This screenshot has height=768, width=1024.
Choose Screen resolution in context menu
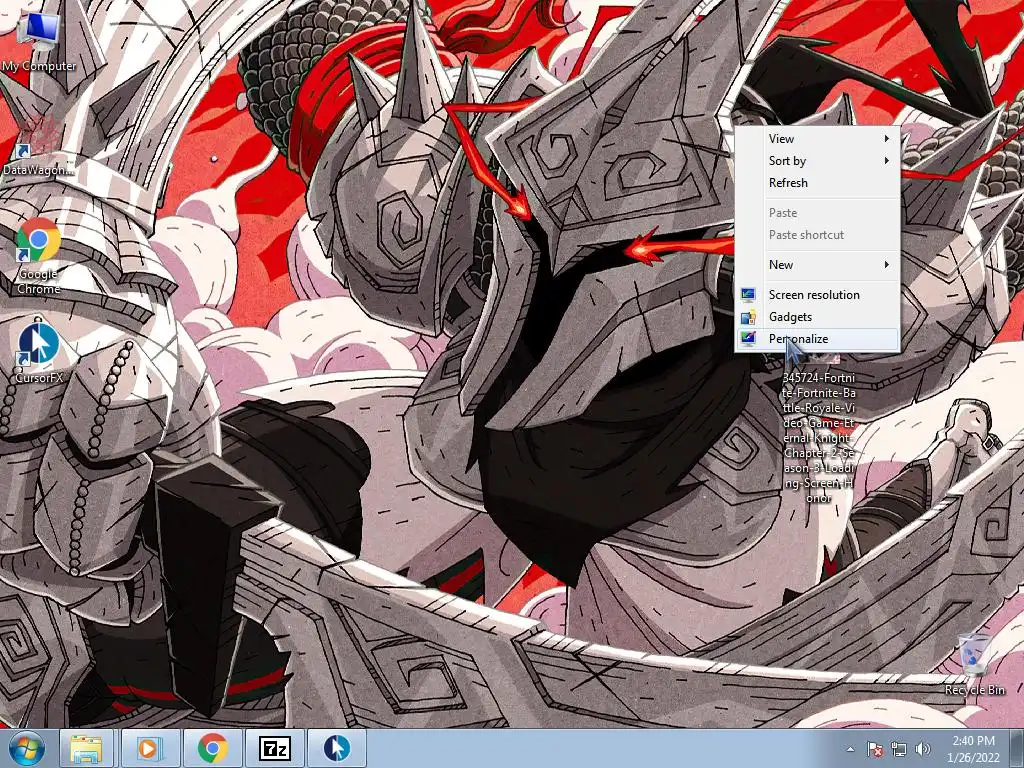818,295
